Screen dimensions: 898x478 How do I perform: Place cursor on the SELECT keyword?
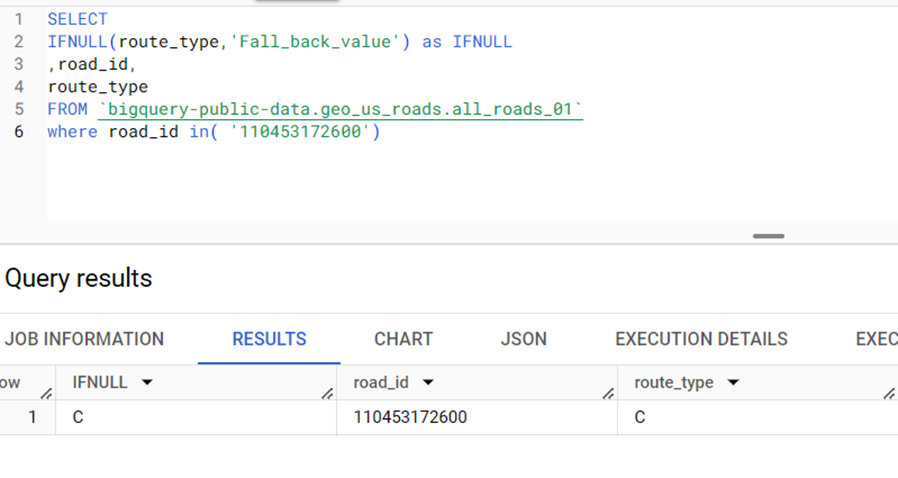77,19
